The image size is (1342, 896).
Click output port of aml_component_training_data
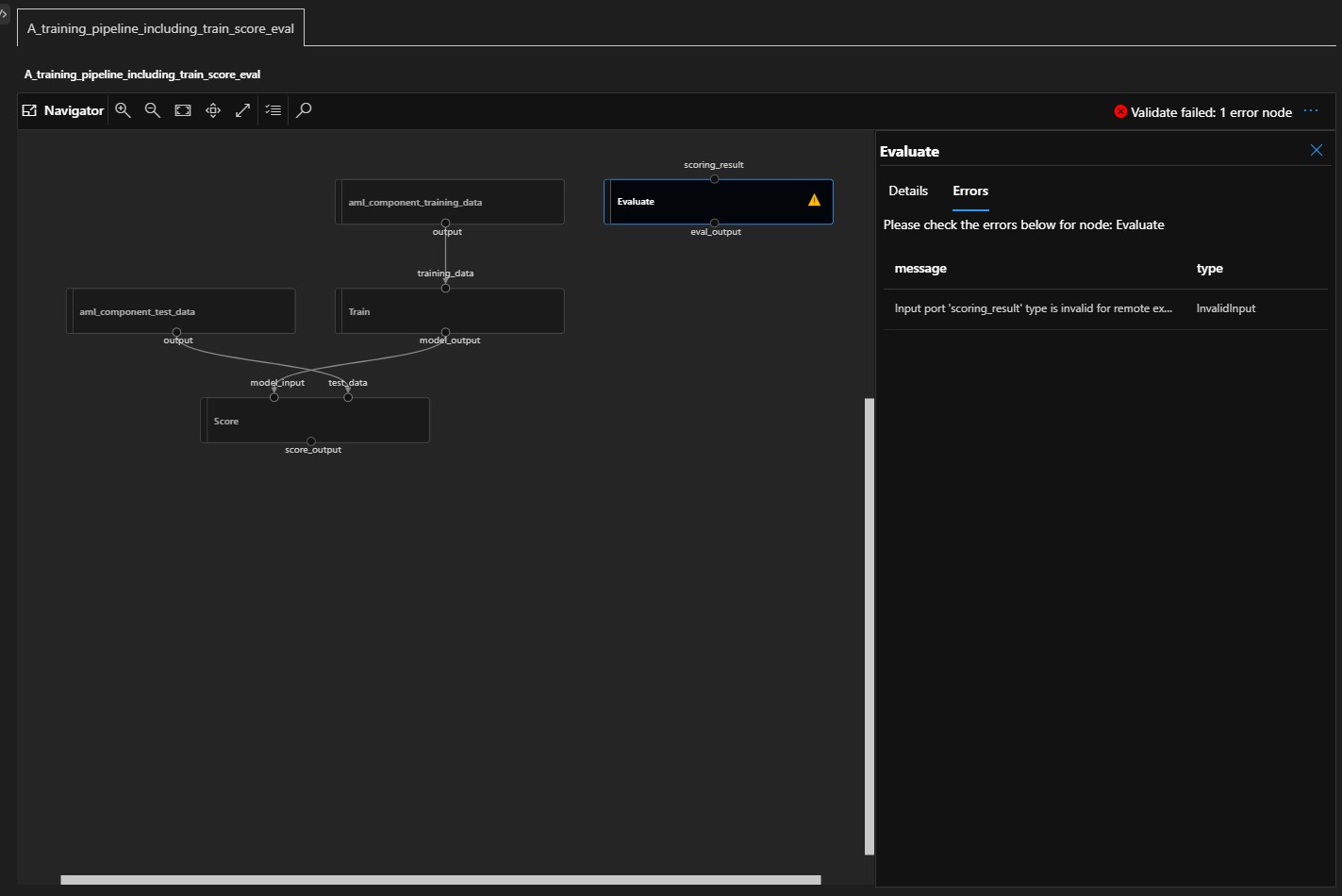(x=445, y=224)
